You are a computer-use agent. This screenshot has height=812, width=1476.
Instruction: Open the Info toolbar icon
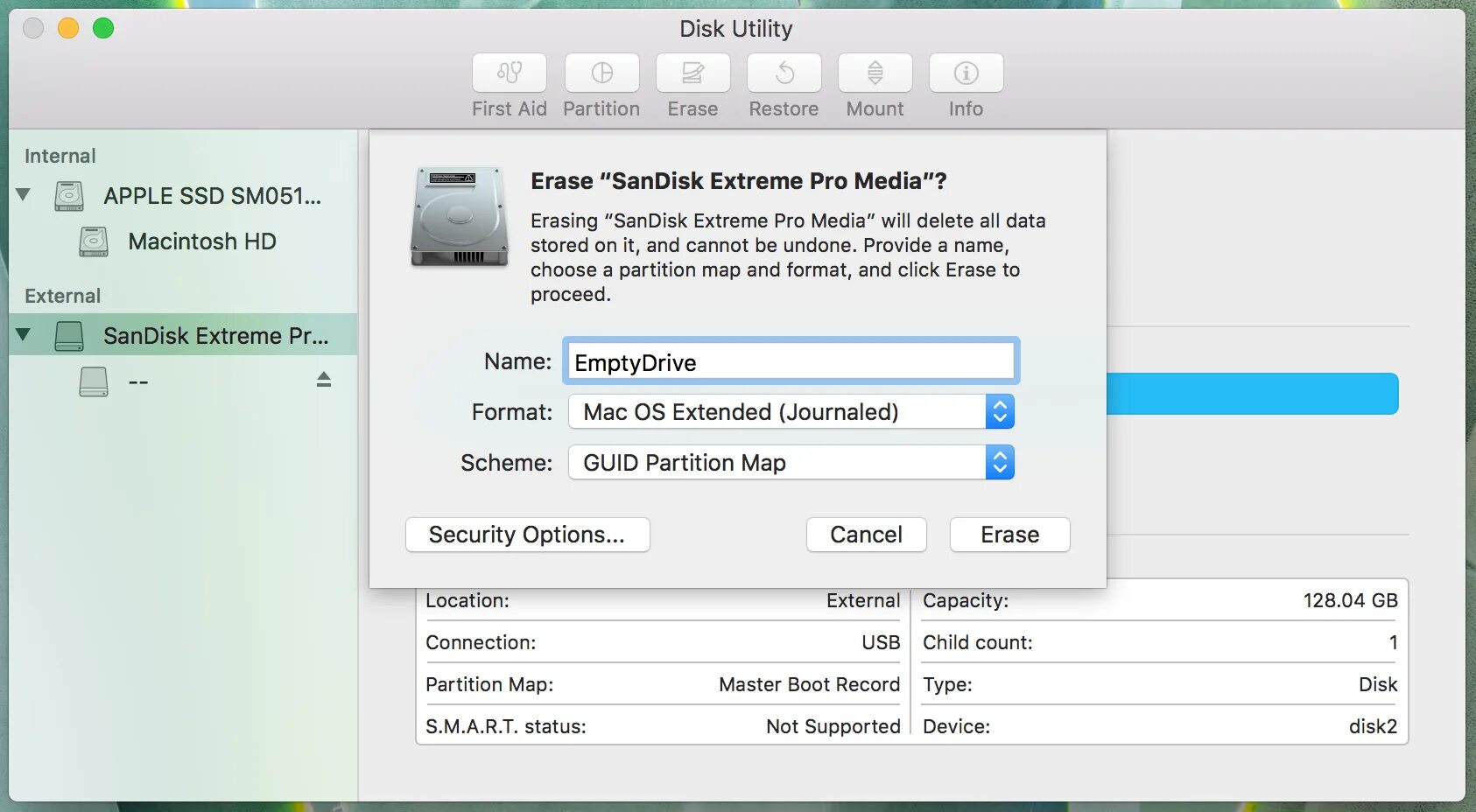(966, 73)
